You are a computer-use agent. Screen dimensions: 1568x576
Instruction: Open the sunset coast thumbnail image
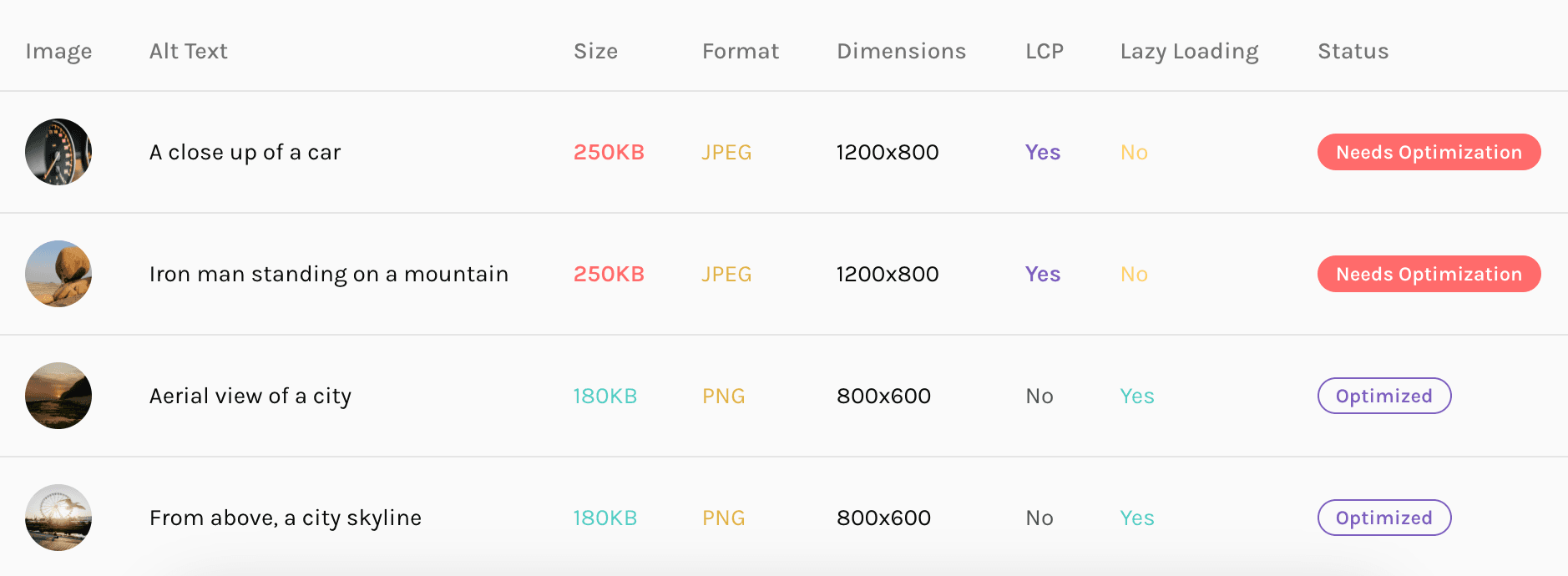58,396
